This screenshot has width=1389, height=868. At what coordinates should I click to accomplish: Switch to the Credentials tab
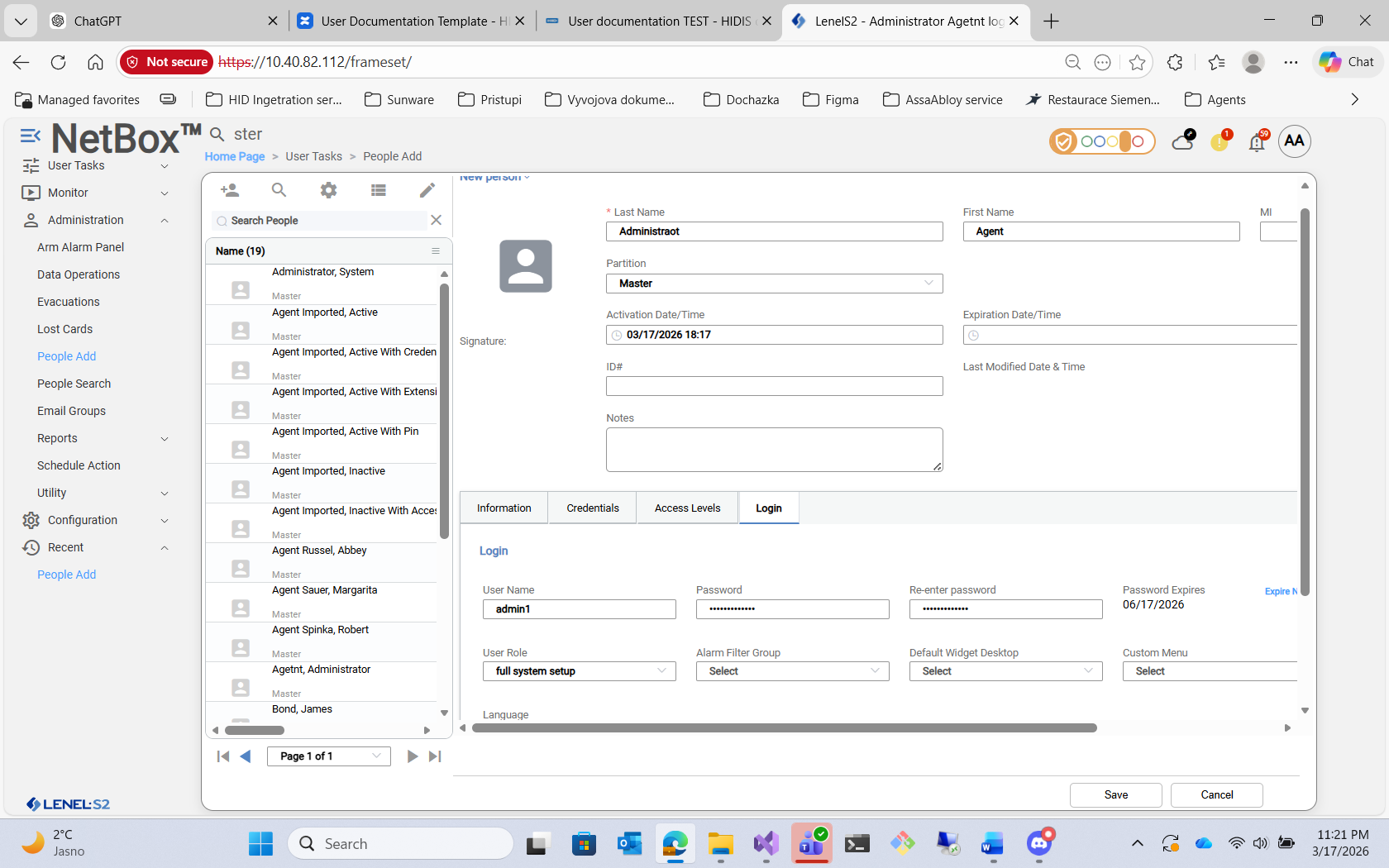point(592,508)
